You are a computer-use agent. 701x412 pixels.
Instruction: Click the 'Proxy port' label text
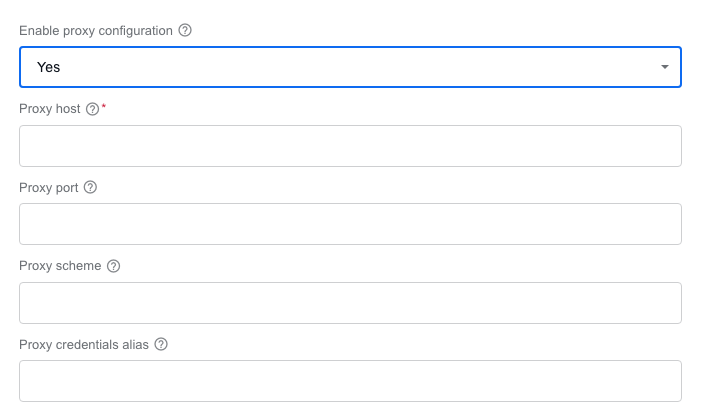(49, 188)
